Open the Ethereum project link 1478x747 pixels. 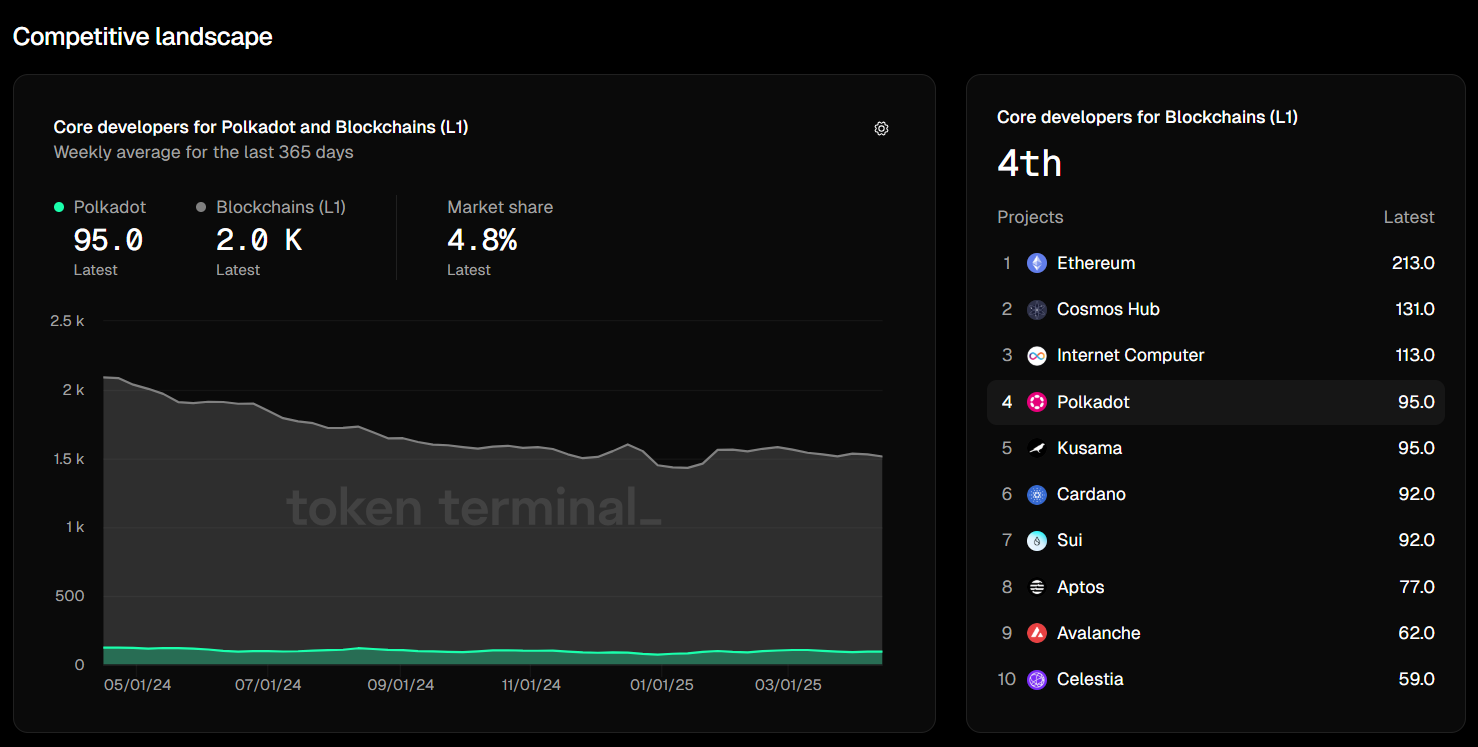[x=1096, y=263]
